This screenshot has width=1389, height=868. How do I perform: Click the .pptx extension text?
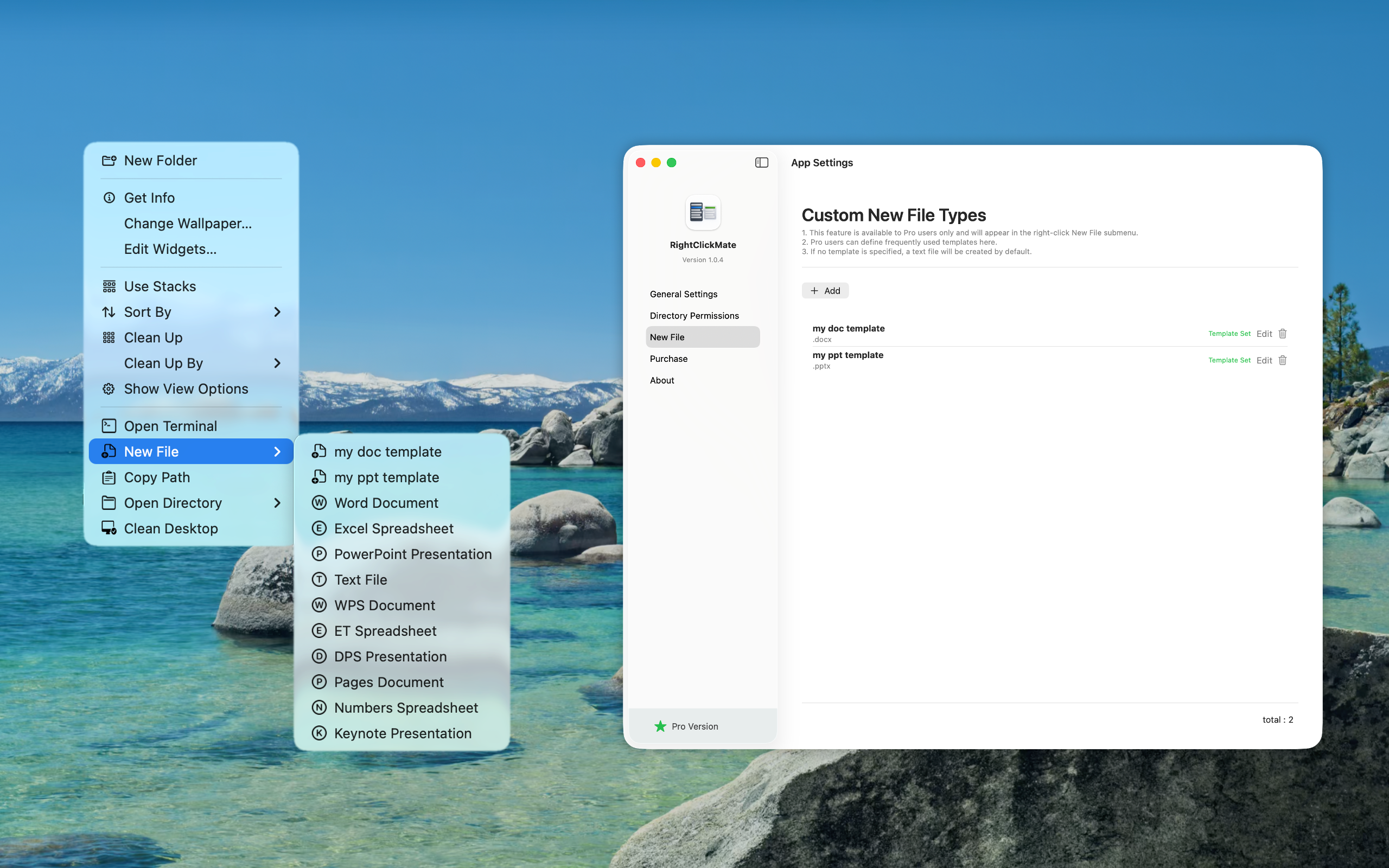(821, 366)
